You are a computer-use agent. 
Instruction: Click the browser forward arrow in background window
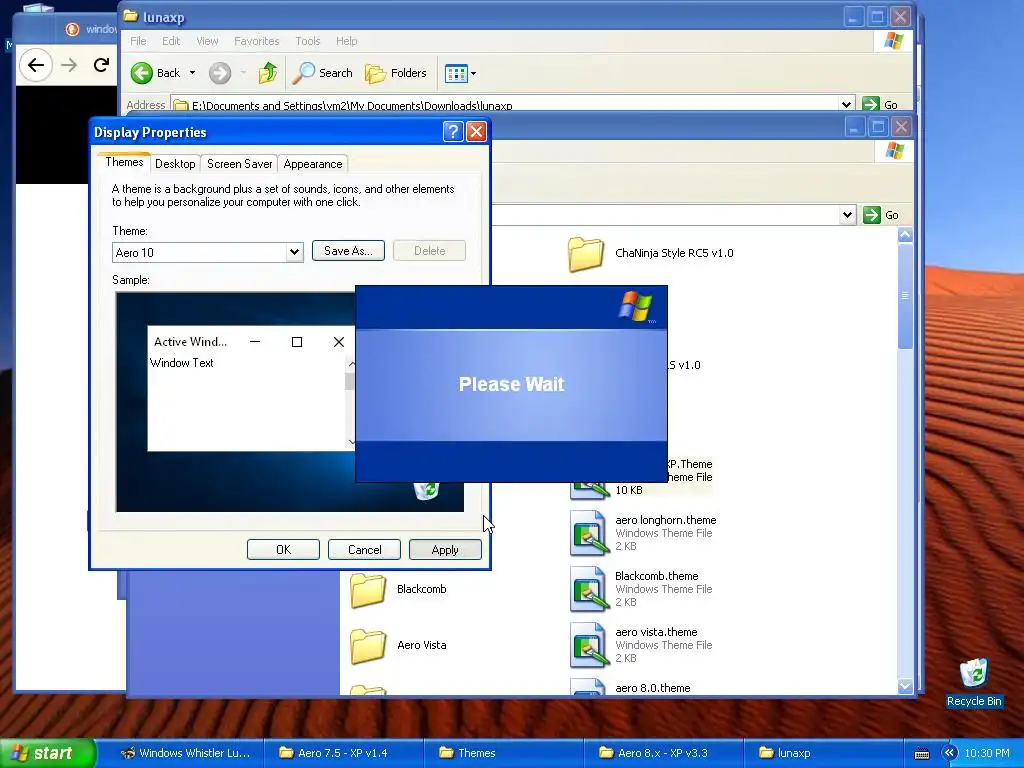click(x=69, y=65)
